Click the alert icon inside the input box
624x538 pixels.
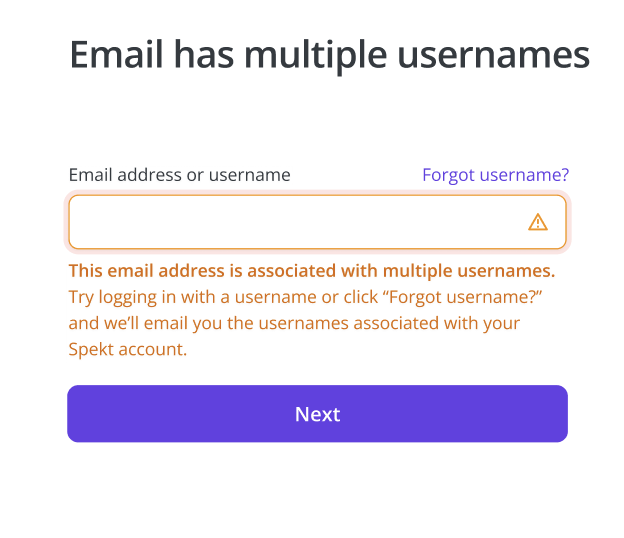[538, 222]
